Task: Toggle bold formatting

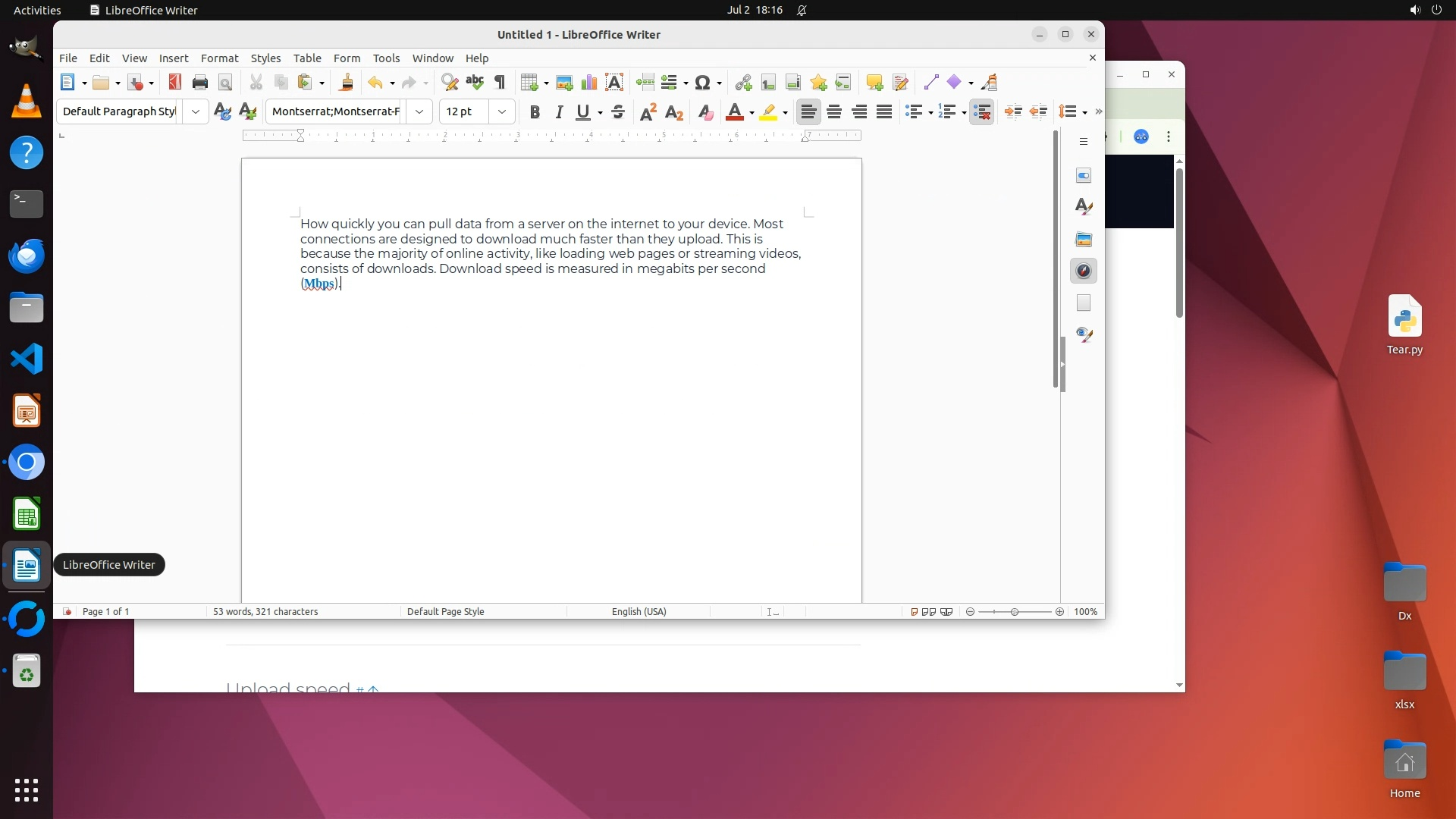Action: tap(535, 112)
